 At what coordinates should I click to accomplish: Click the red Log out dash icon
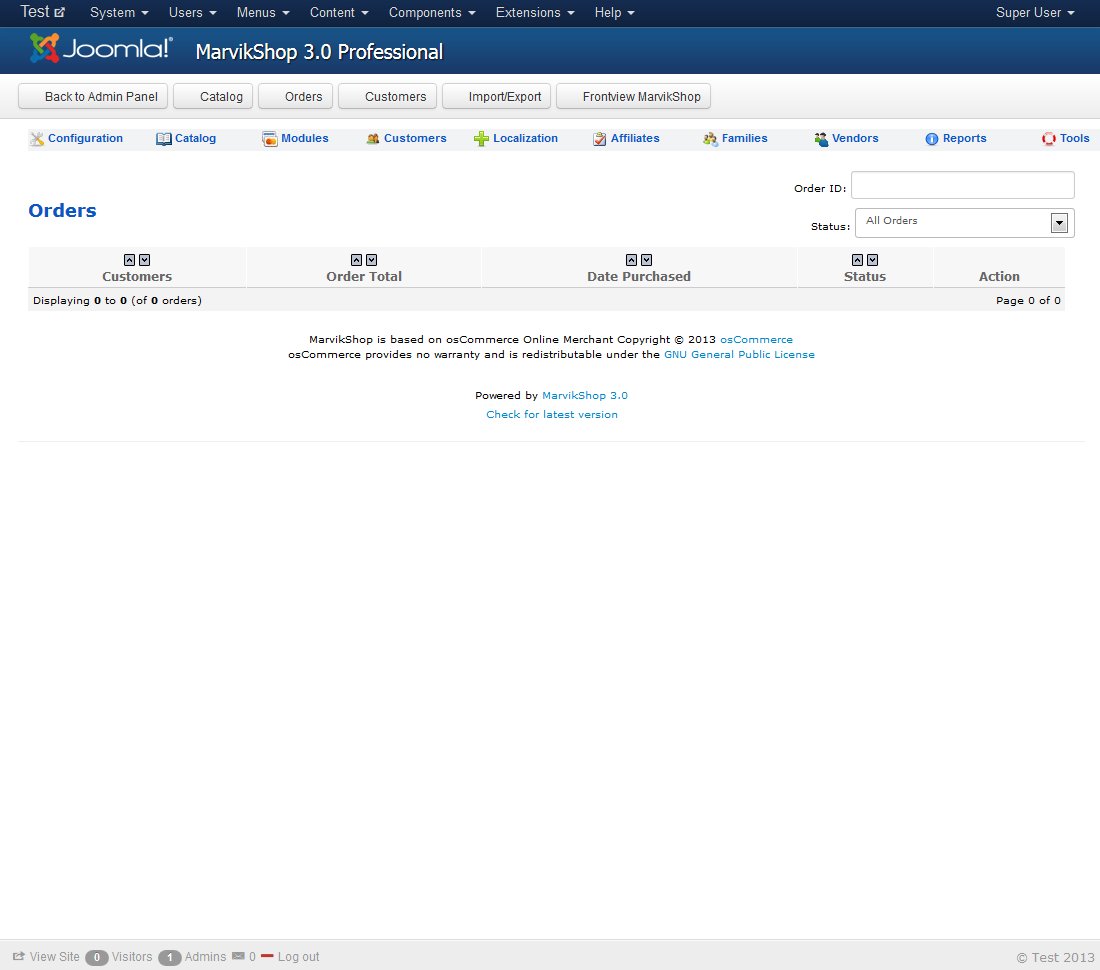[267, 956]
